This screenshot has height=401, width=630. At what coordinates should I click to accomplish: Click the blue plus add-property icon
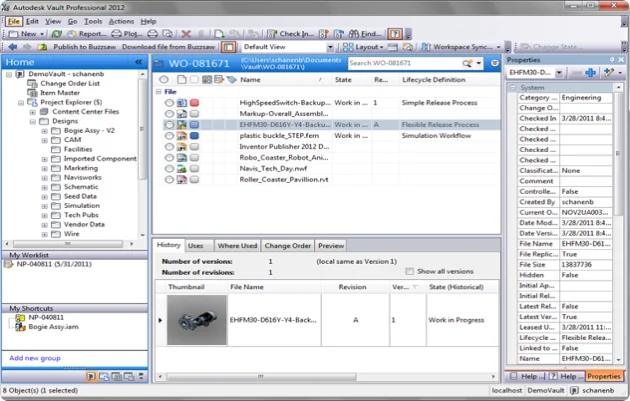590,73
